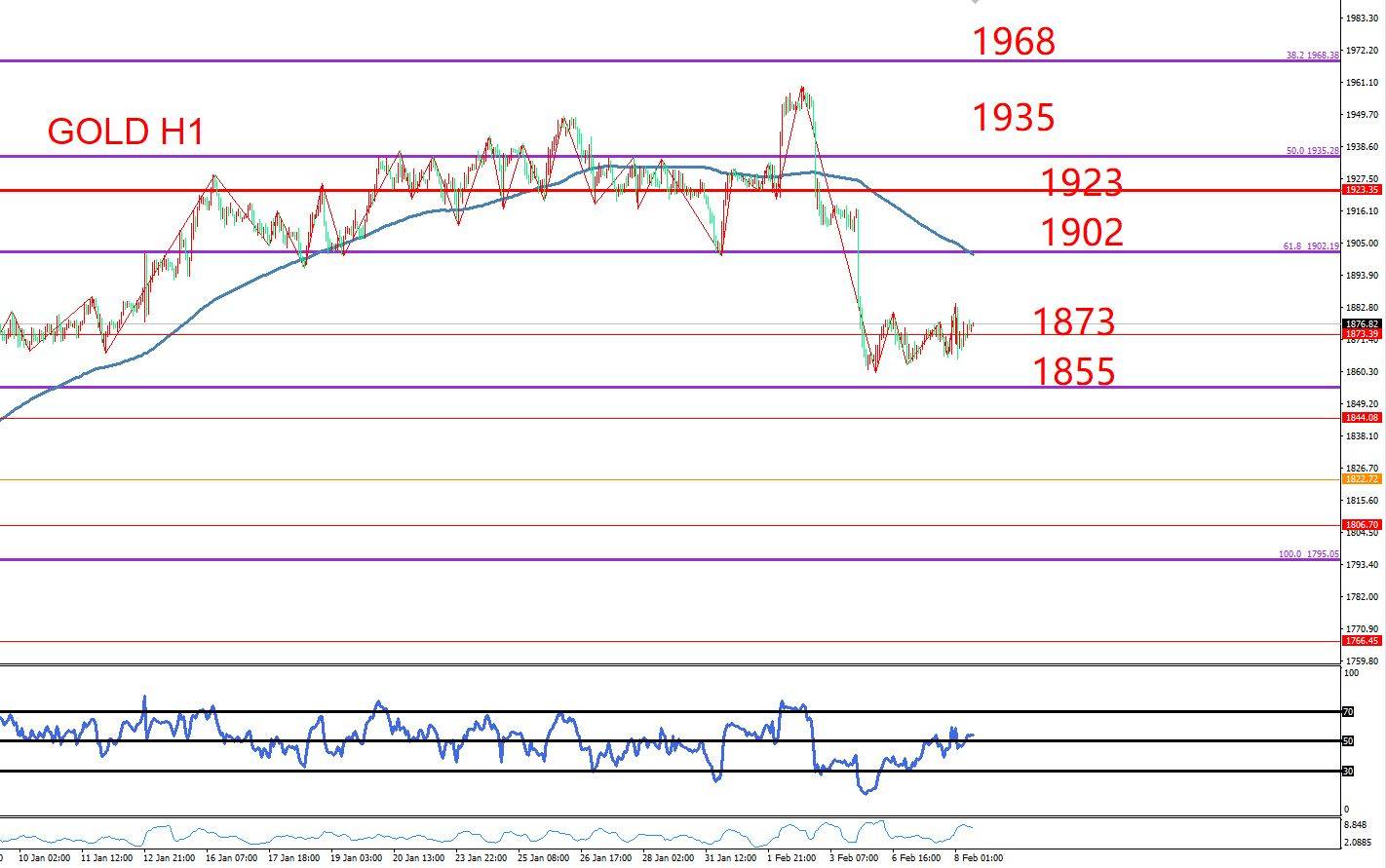Select the large red 1968 annotation
Image resolution: width=1386 pixels, height=868 pixels.
(1014, 42)
